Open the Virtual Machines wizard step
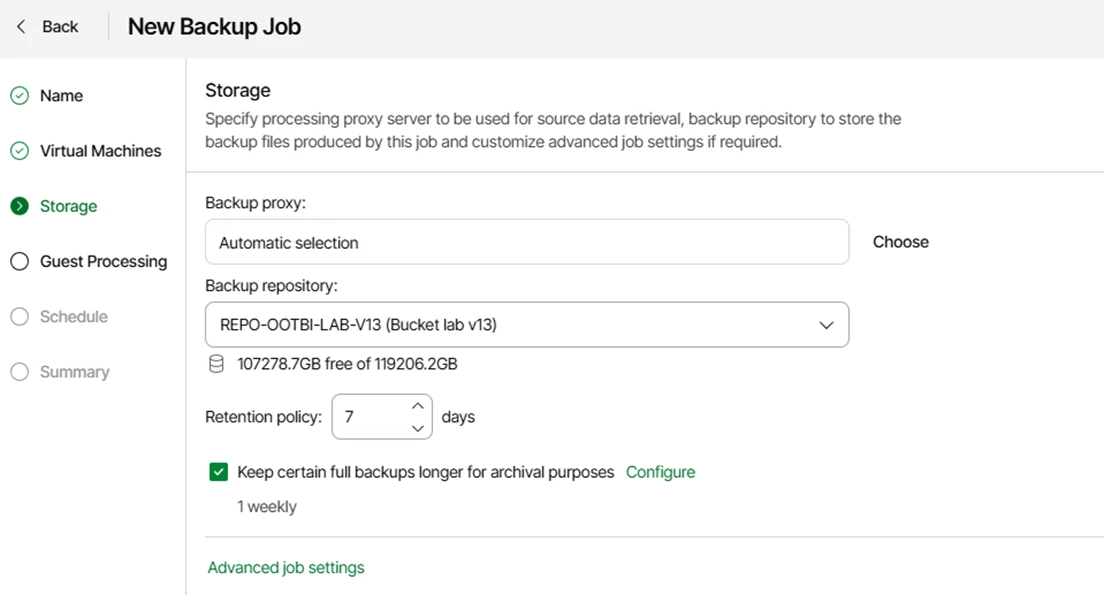 (x=101, y=151)
